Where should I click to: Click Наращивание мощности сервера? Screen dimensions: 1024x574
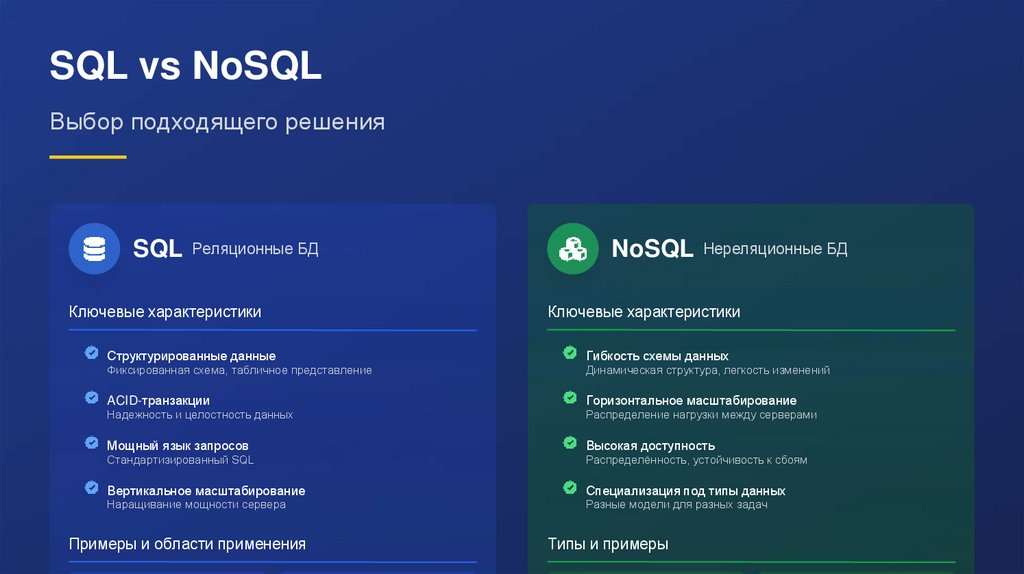point(196,505)
